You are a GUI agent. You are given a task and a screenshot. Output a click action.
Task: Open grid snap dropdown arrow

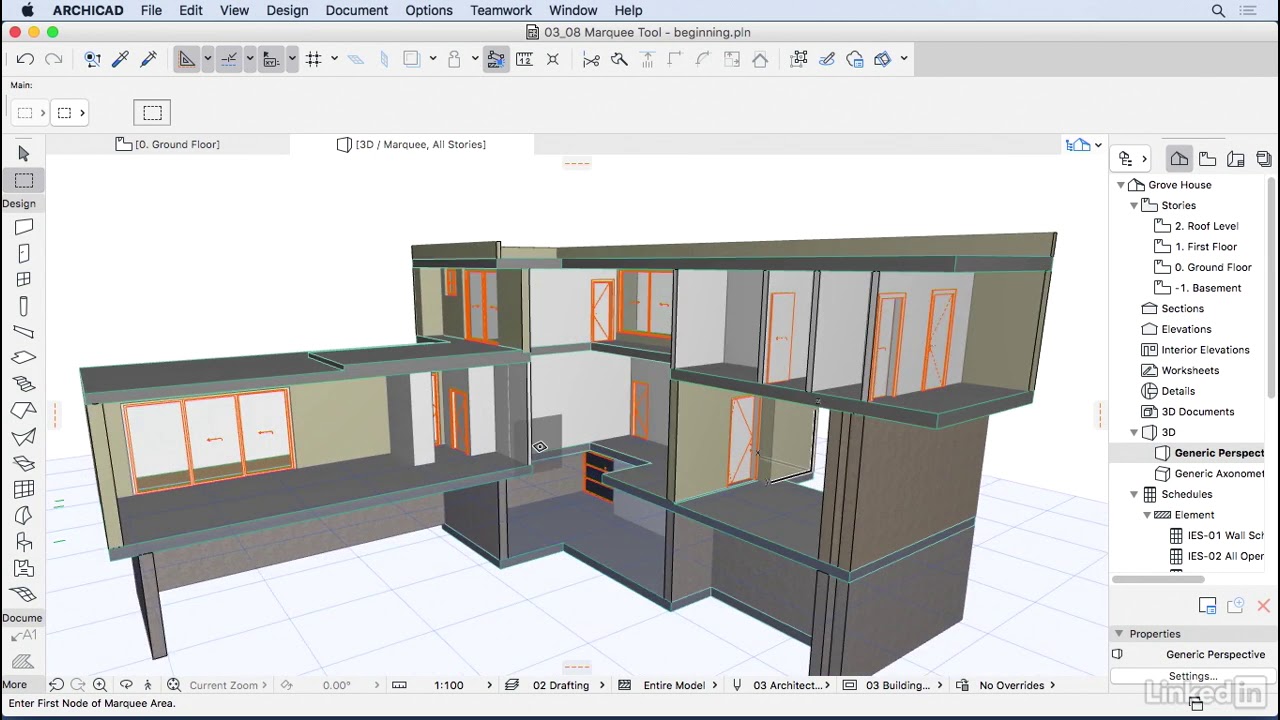[334, 59]
